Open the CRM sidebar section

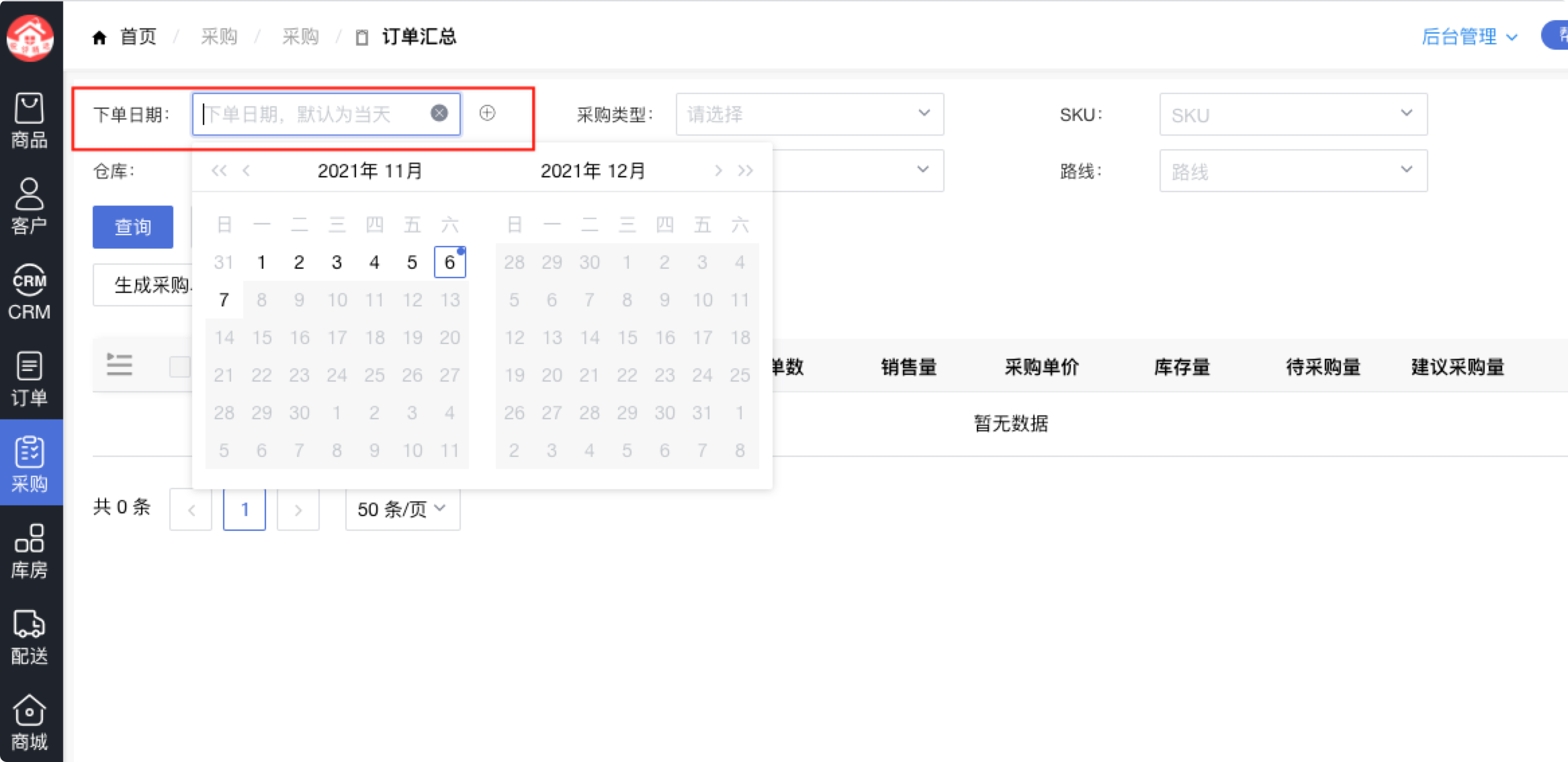(x=30, y=292)
